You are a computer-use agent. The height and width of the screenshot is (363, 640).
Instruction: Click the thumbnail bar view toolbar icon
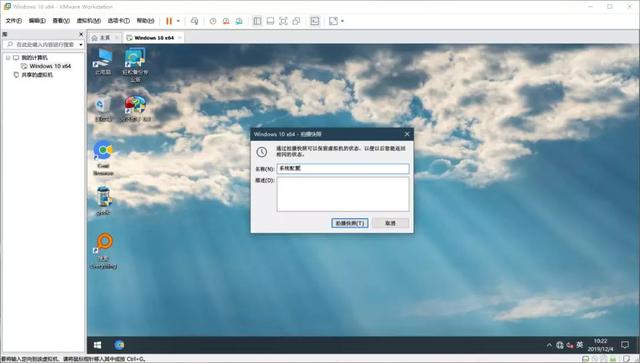[x=270, y=21]
